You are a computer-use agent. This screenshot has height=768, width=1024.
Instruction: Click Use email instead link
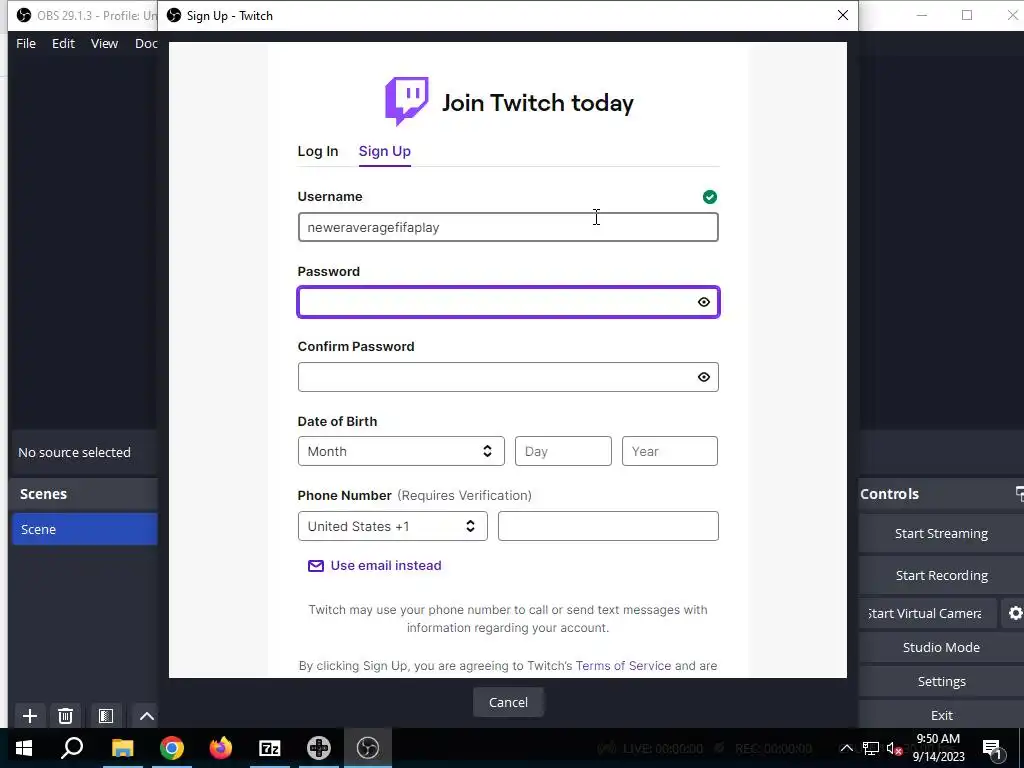[386, 566]
